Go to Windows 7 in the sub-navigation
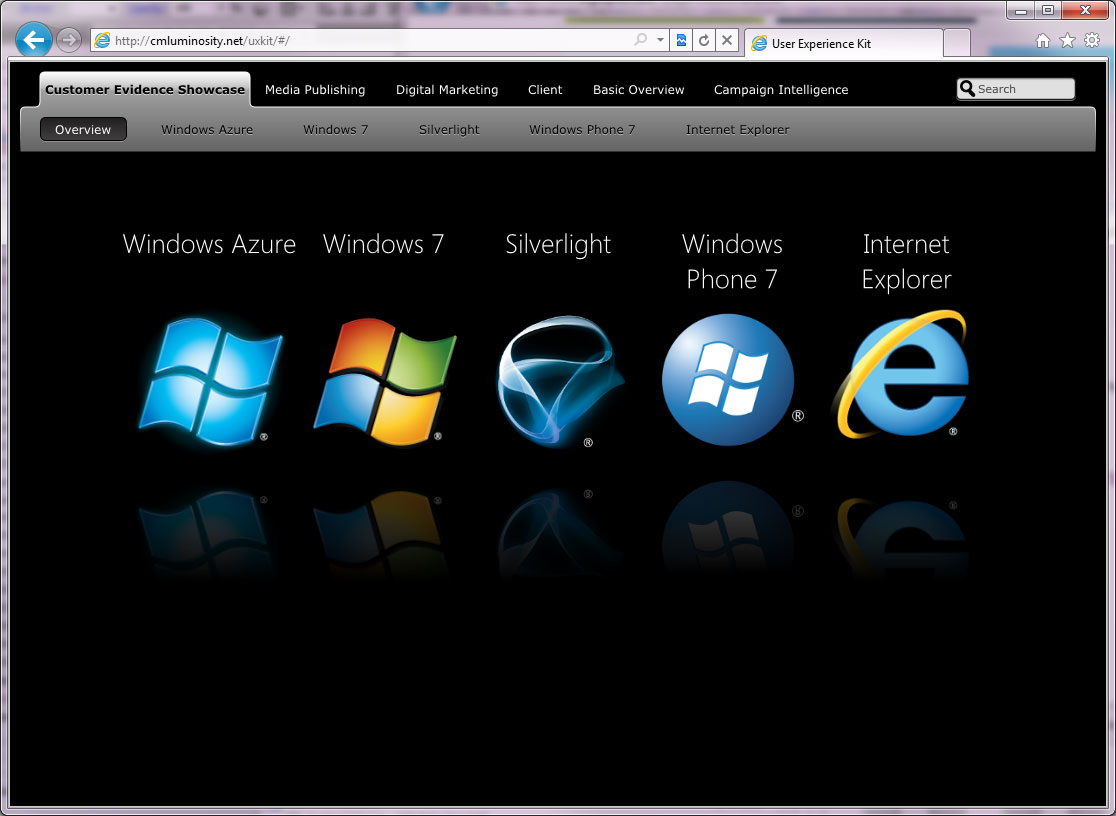The image size is (1116, 816). 336,130
